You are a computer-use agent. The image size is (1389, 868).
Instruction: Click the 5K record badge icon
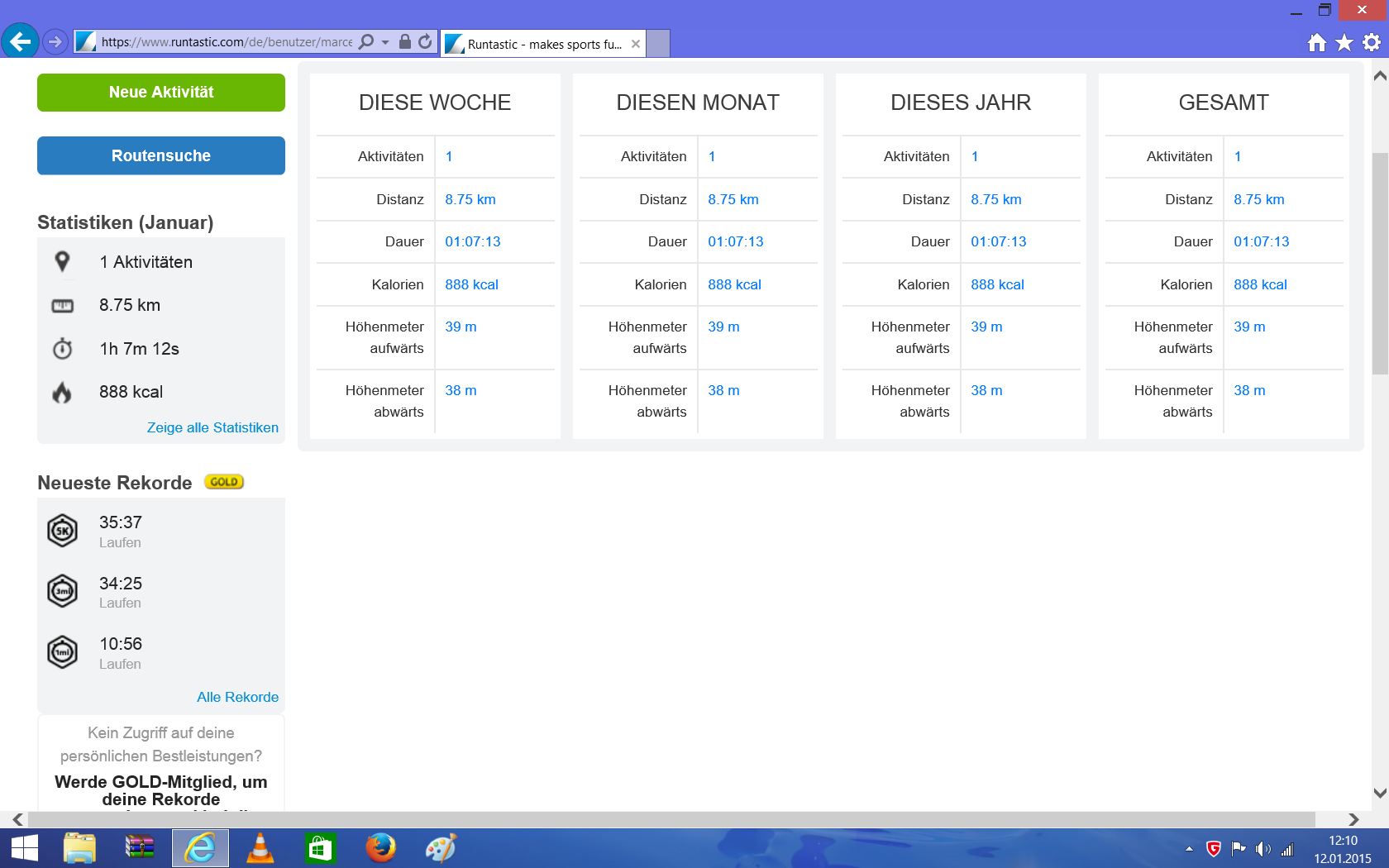(63, 531)
